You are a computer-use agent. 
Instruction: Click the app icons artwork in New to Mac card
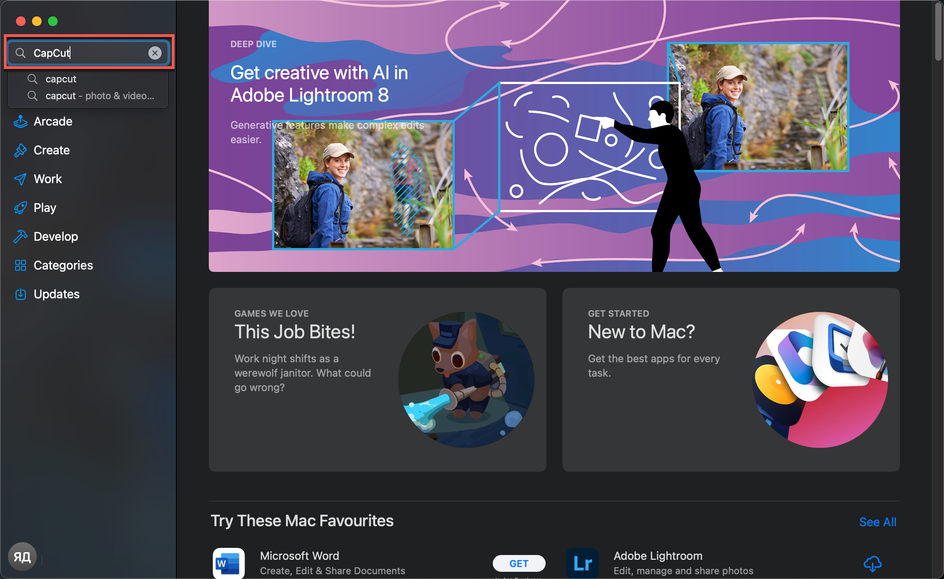click(820, 380)
